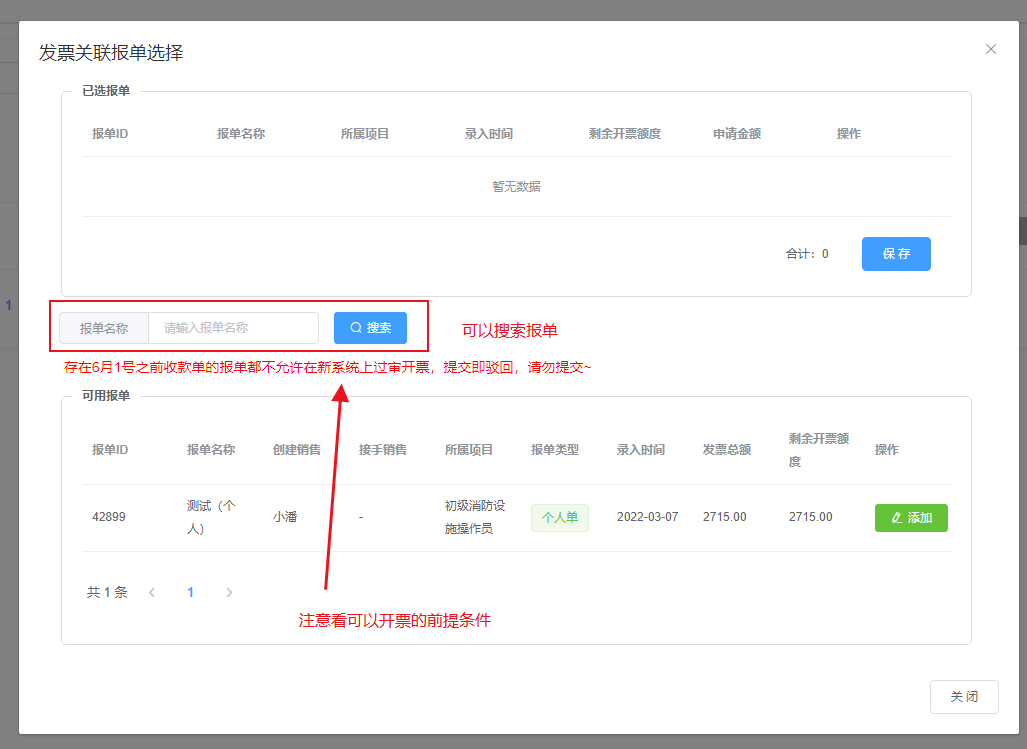Click the 初级消防设施操作员 project cell
The width and height of the screenshot is (1027, 749).
coord(475,517)
